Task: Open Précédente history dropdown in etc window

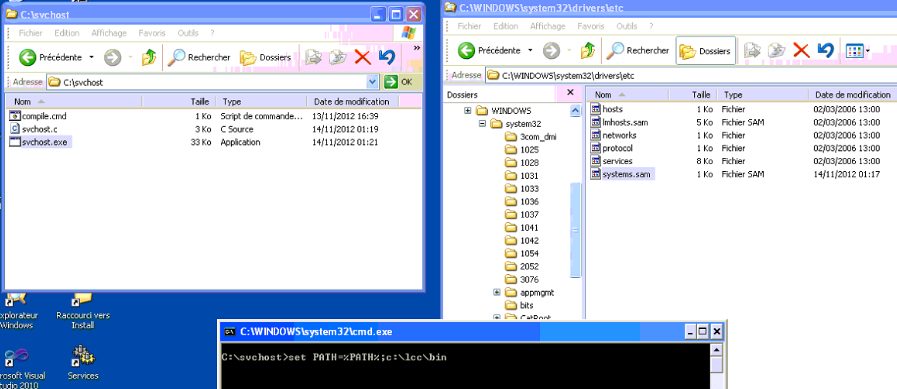Action: [x=530, y=51]
